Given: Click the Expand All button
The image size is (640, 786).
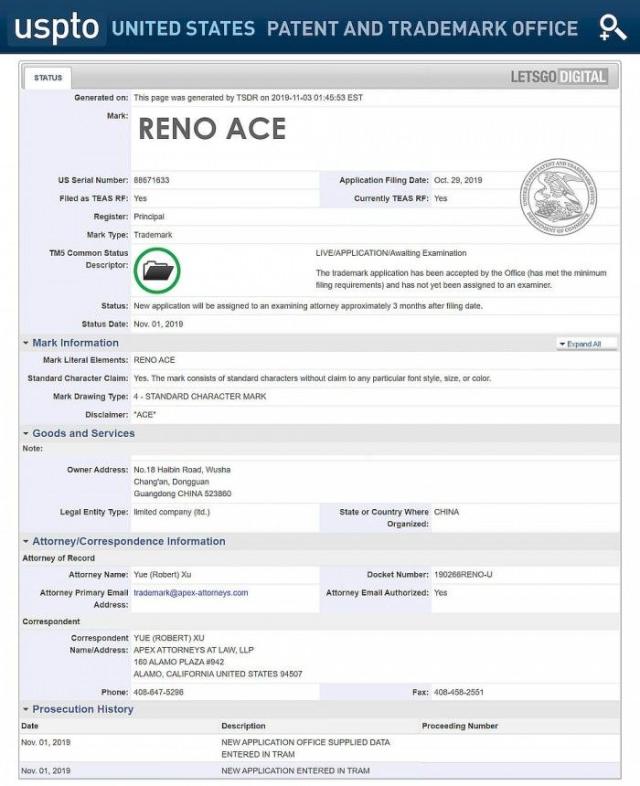Looking at the screenshot, I should pyautogui.click(x=586, y=343).
